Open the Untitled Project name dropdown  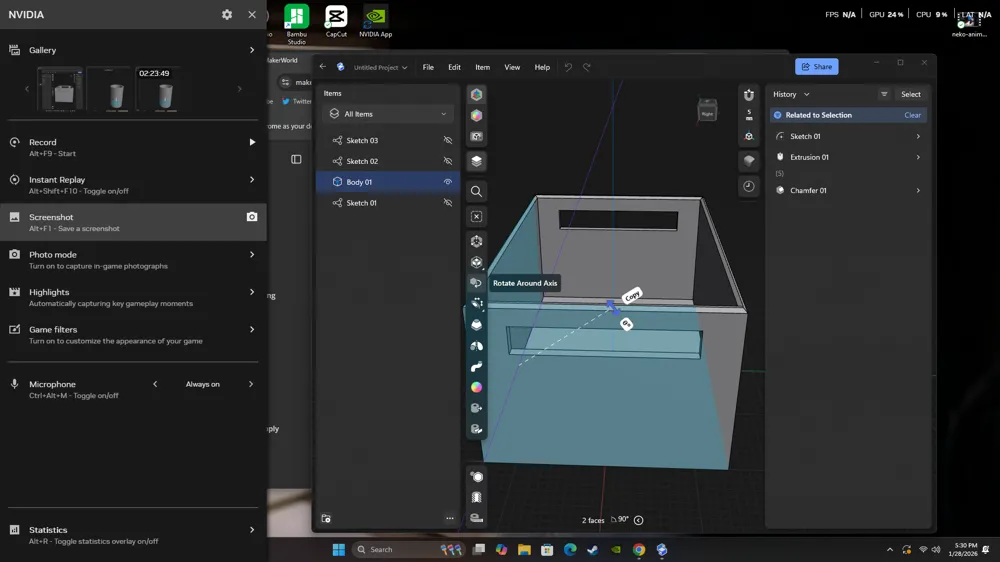click(380, 67)
